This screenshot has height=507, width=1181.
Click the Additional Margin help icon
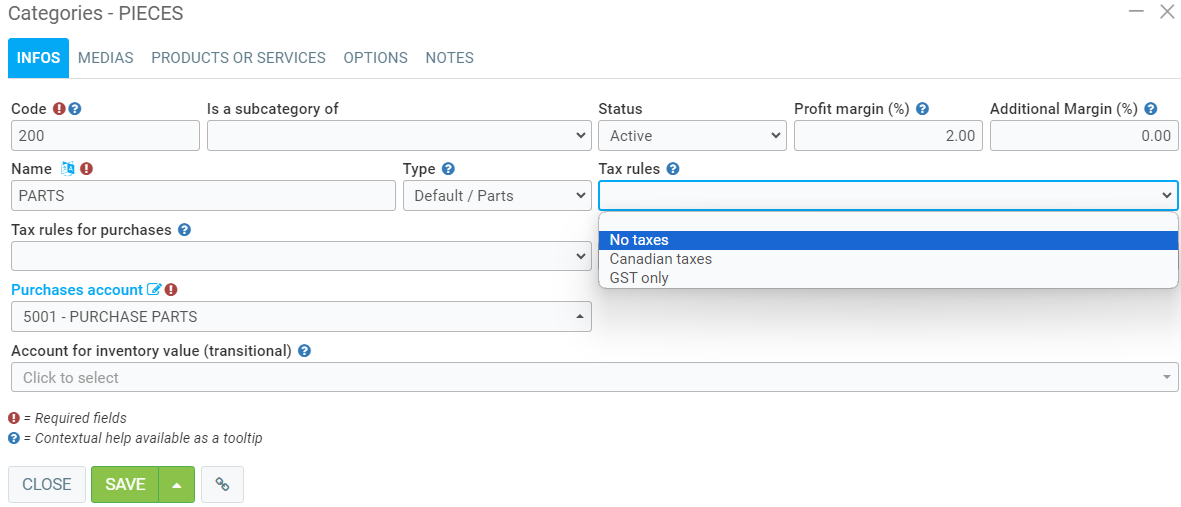click(1151, 109)
